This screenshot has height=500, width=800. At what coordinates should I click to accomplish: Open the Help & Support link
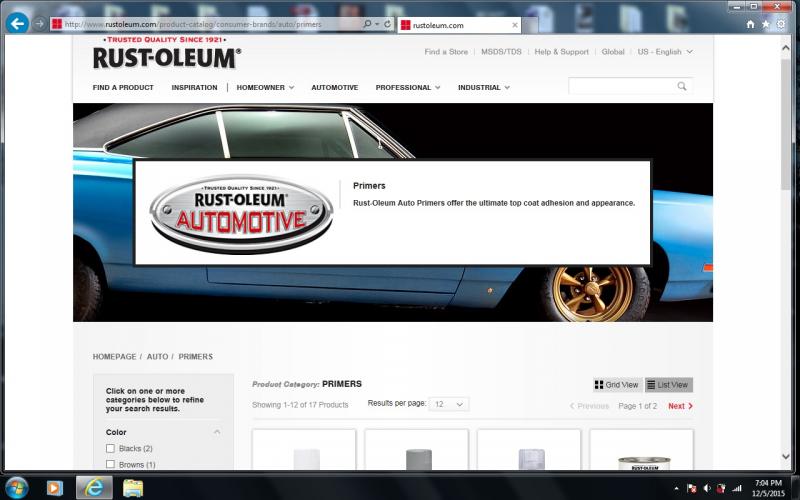click(x=561, y=52)
